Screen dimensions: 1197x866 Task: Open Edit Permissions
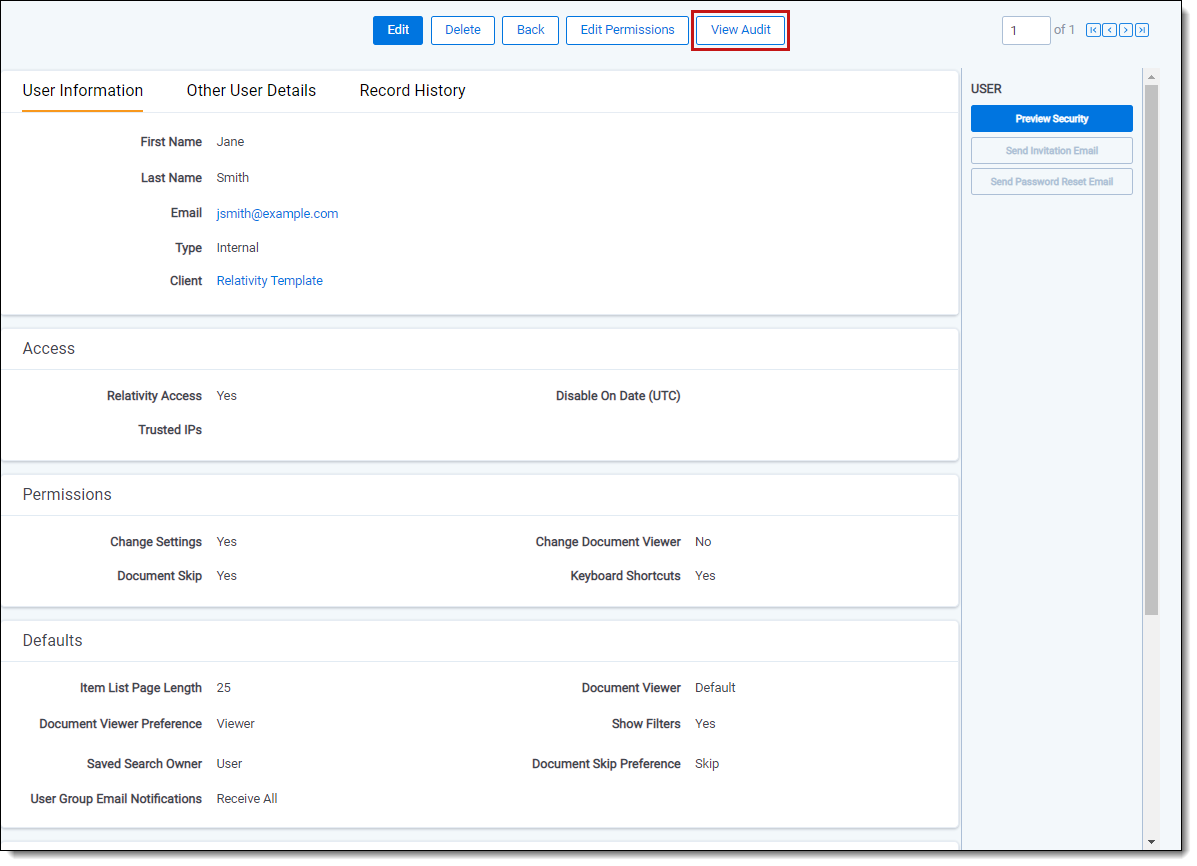tap(627, 30)
